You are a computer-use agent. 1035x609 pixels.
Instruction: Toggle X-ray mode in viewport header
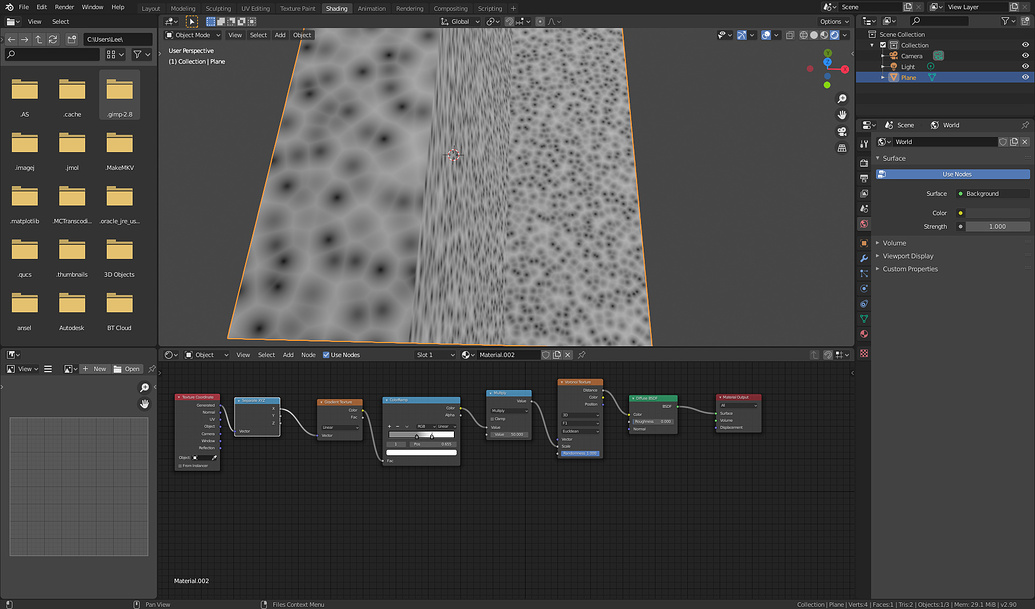click(790, 35)
